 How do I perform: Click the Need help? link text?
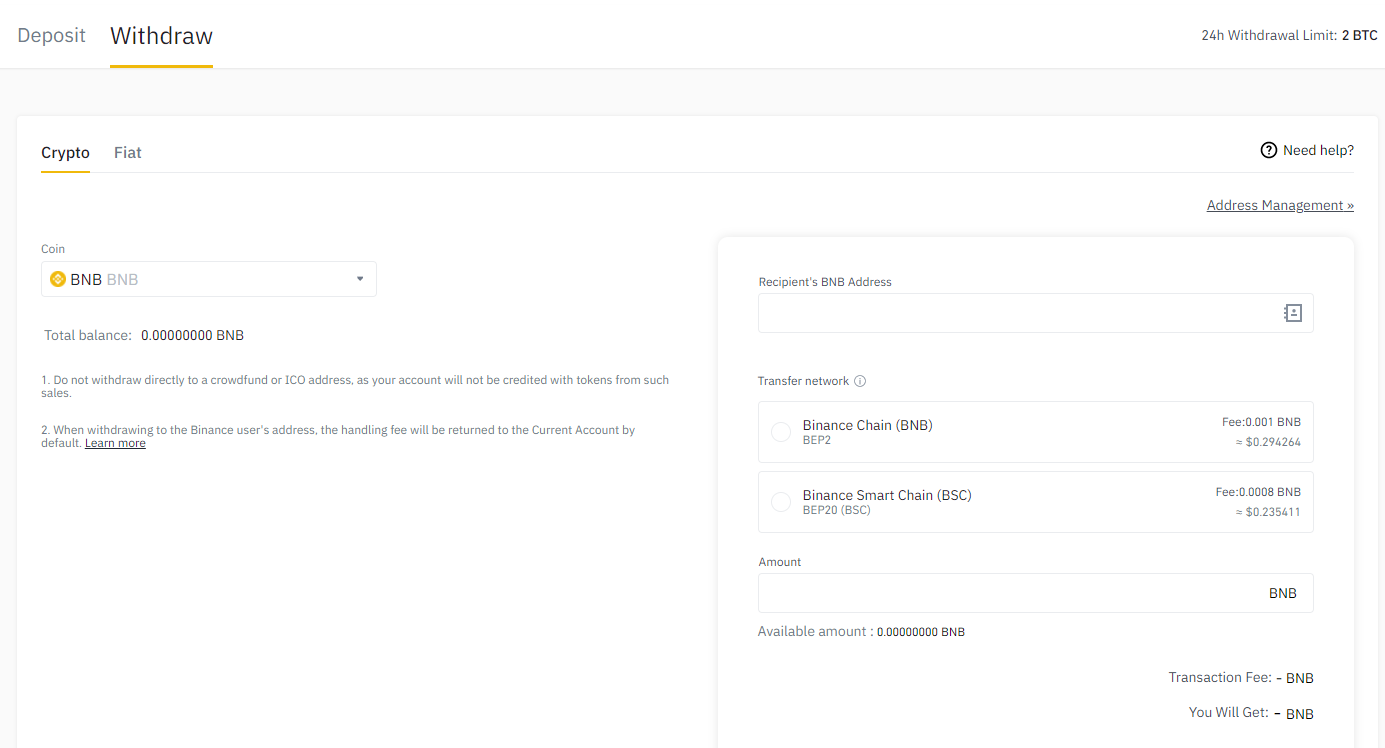(1318, 150)
